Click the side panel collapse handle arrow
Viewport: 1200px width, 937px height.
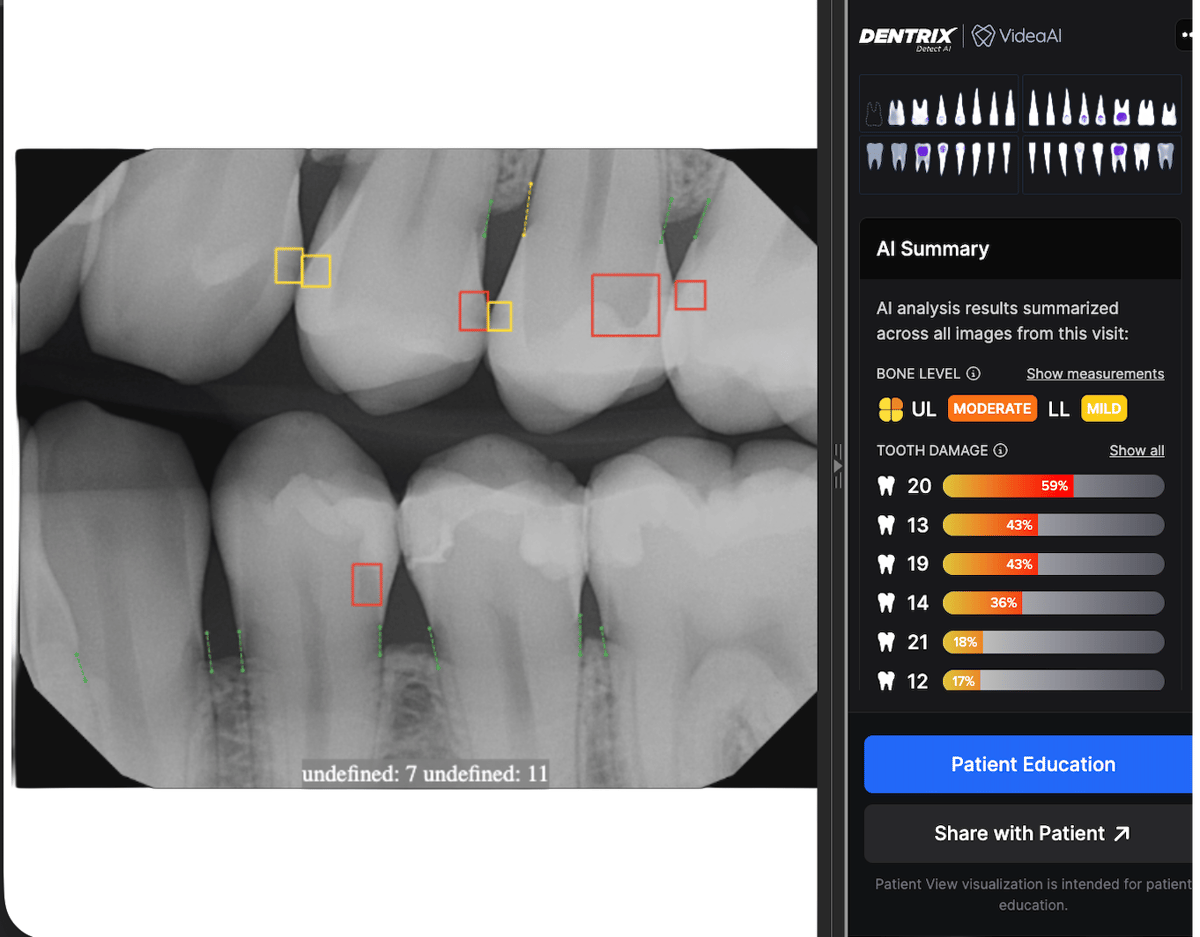(x=838, y=466)
